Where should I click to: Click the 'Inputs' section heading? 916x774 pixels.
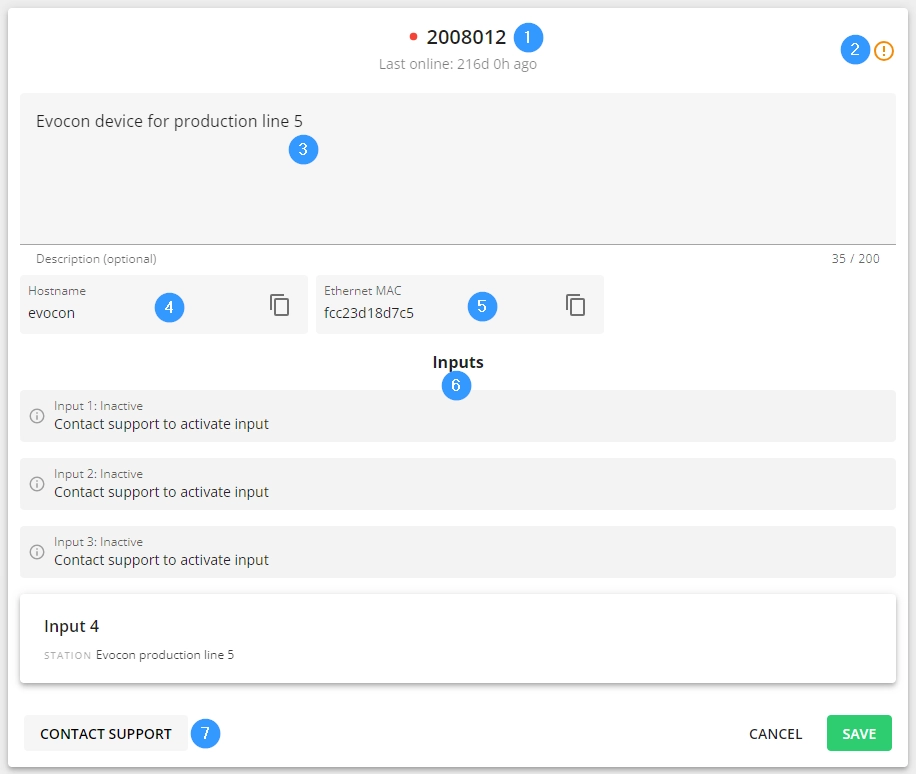tap(458, 362)
